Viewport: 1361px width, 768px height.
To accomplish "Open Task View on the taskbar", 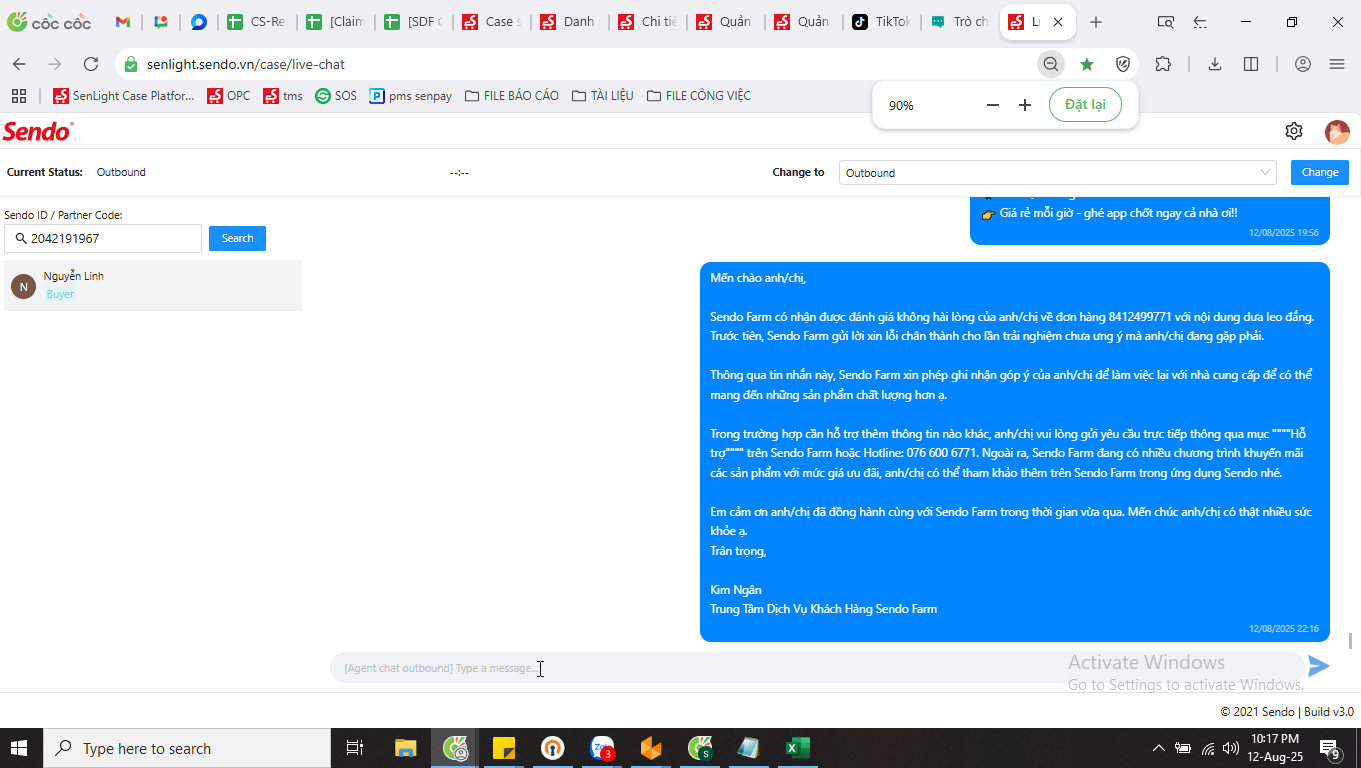I will click(x=354, y=748).
